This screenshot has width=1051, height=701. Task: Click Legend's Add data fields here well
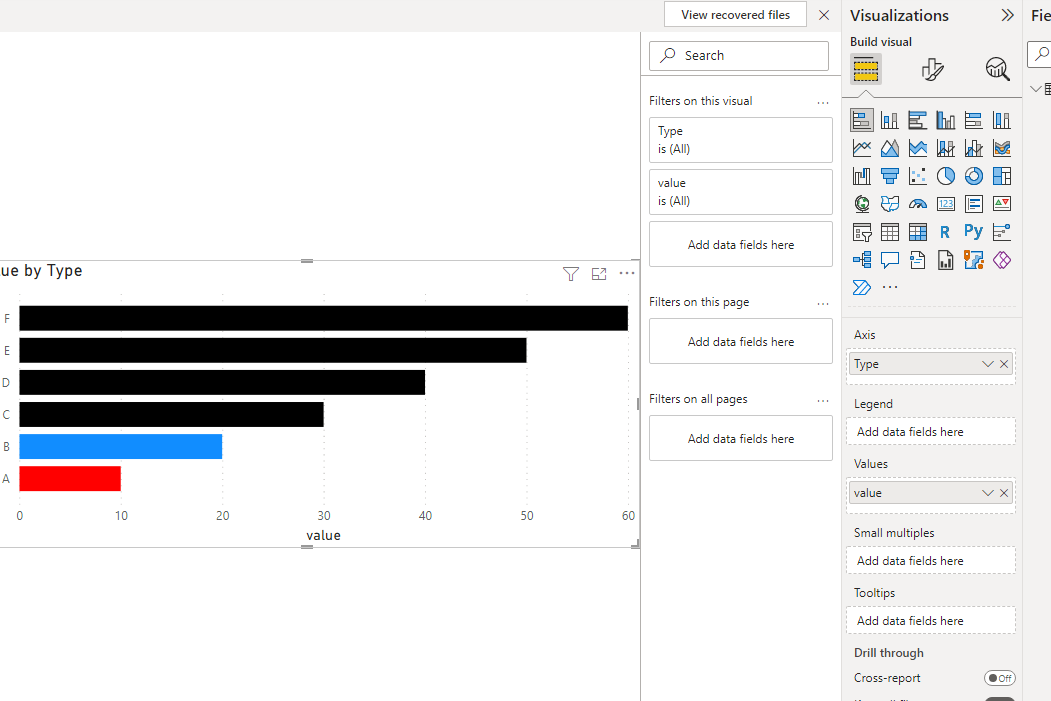930,432
